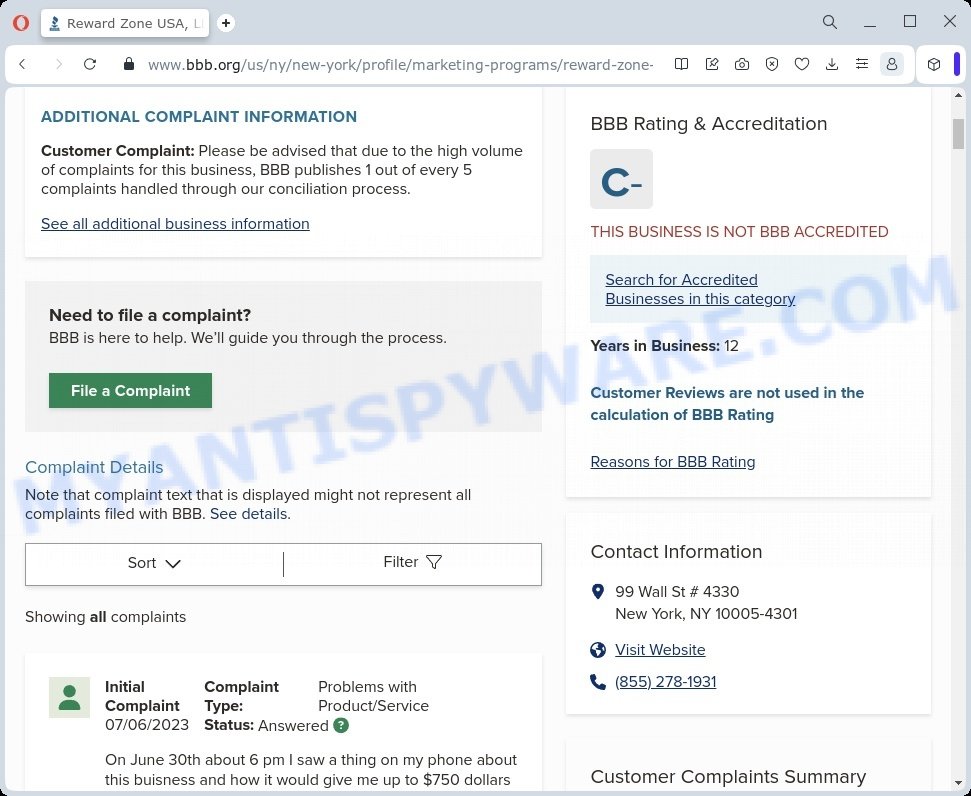The width and height of the screenshot is (971, 796).
Task: Click the 'Years in Business: 12' text
Action: 664,346
